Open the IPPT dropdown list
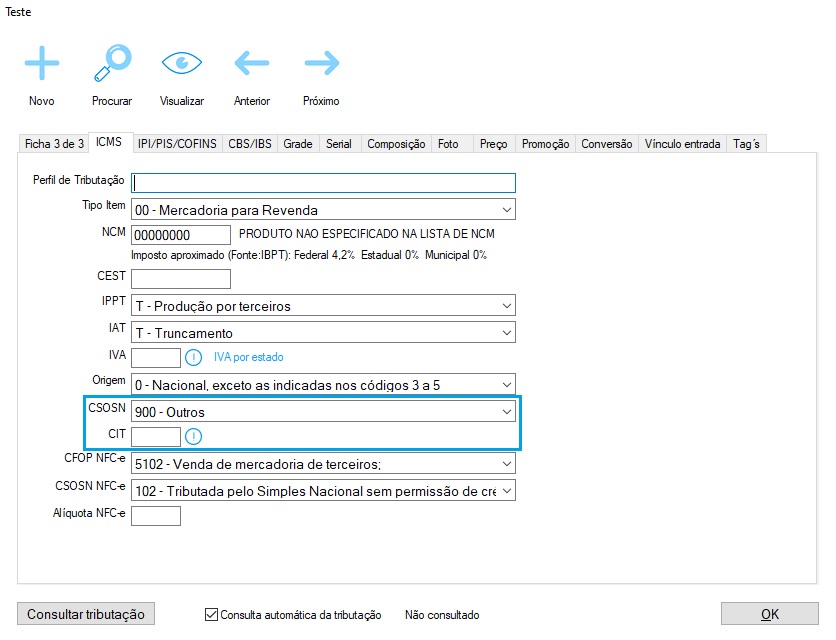Image resolution: width=836 pixels, height=640 pixels. click(506, 306)
